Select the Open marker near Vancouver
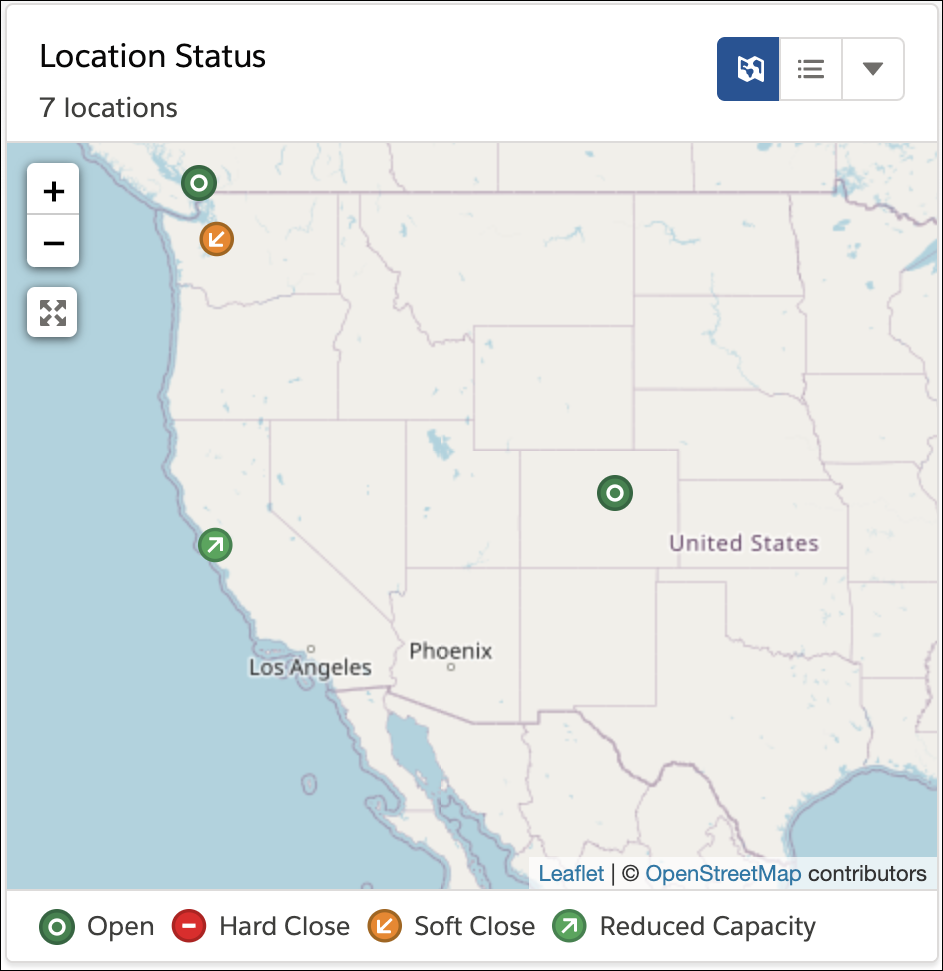The height and width of the screenshot is (971, 943). tap(199, 183)
